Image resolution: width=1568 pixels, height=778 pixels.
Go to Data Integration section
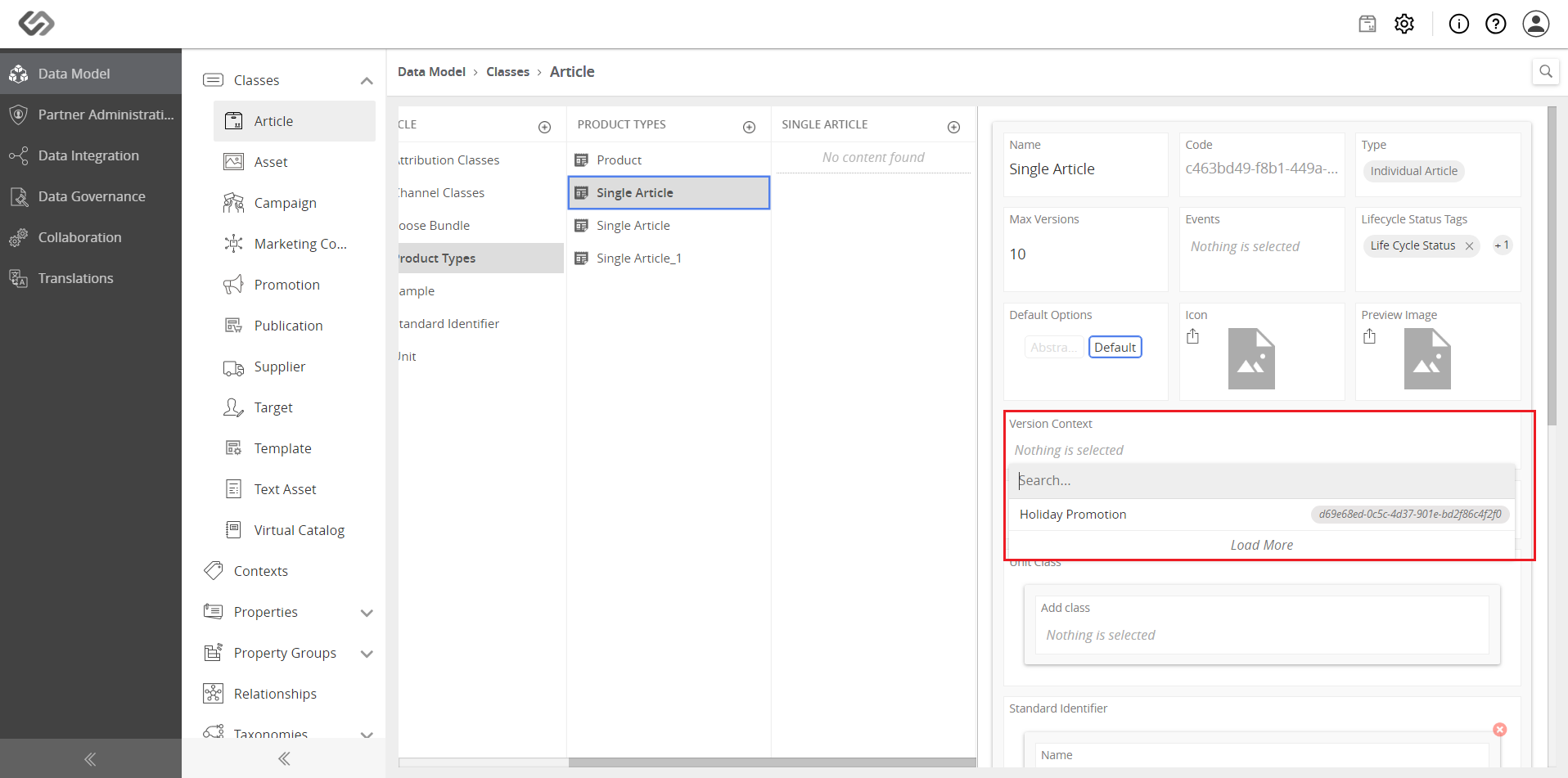tap(91, 155)
